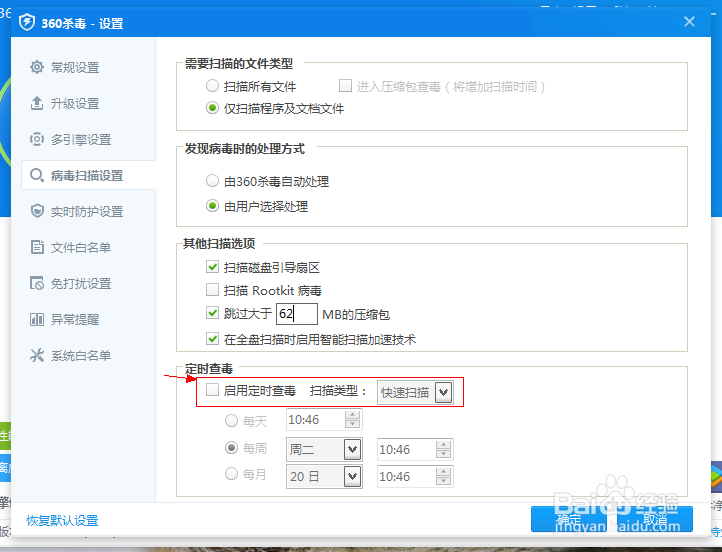Decrease the 每天 time with down arrow
This screenshot has height=552, width=722.
tap(352, 424)
